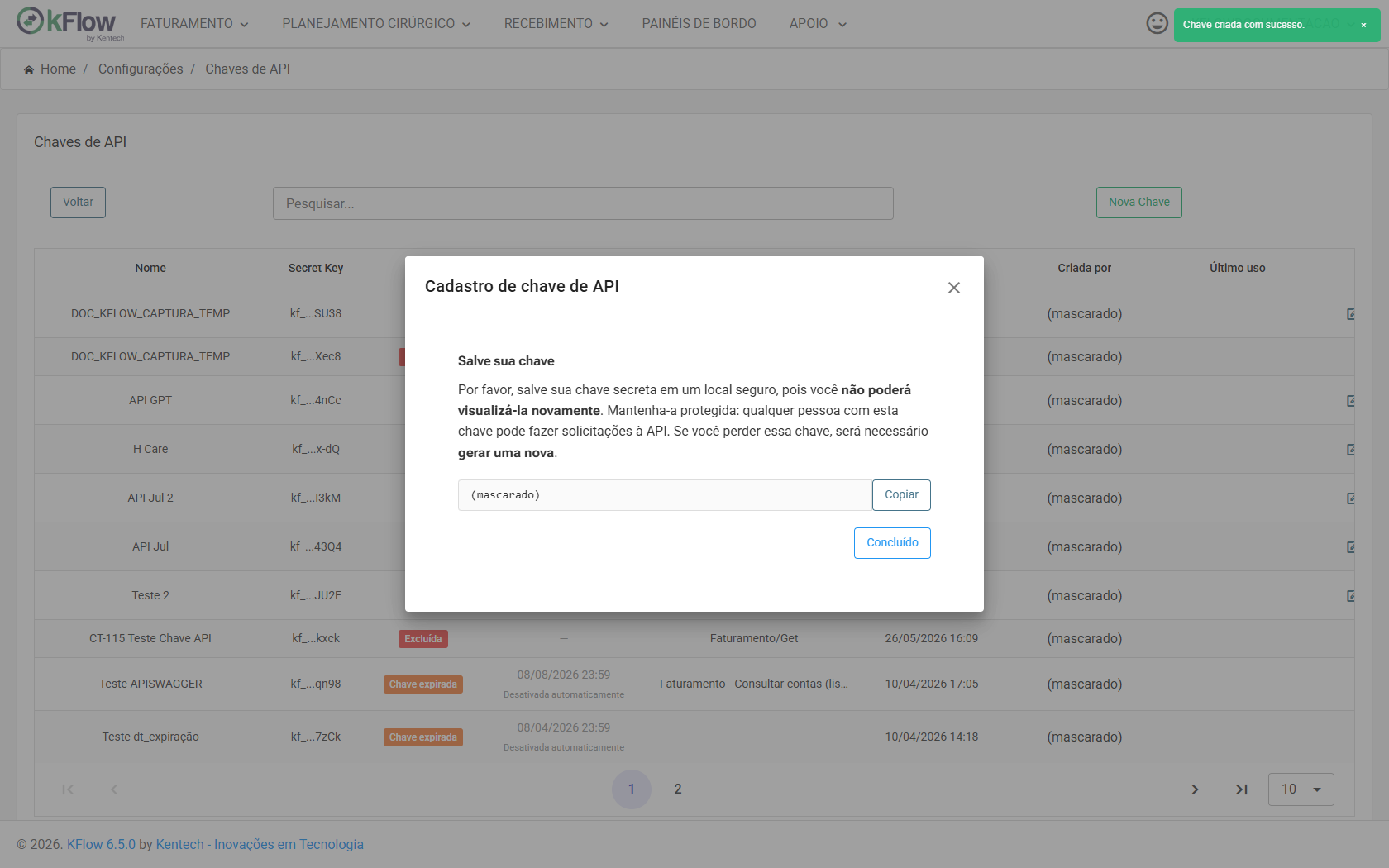Click the expiration date 08/08/2026 23:59
The width and height of the screenshot is (1389, 868).
[564, 675]
